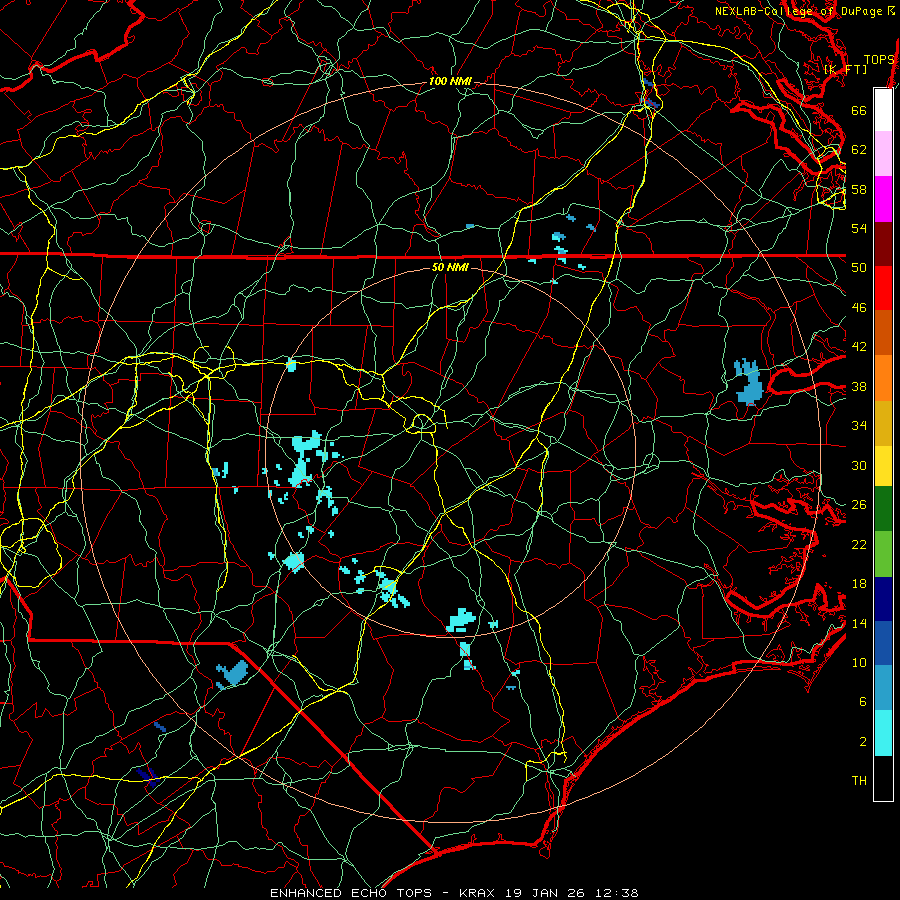Click the 'NEXLAB-College of DuPage' credit text

click(798, 11)
